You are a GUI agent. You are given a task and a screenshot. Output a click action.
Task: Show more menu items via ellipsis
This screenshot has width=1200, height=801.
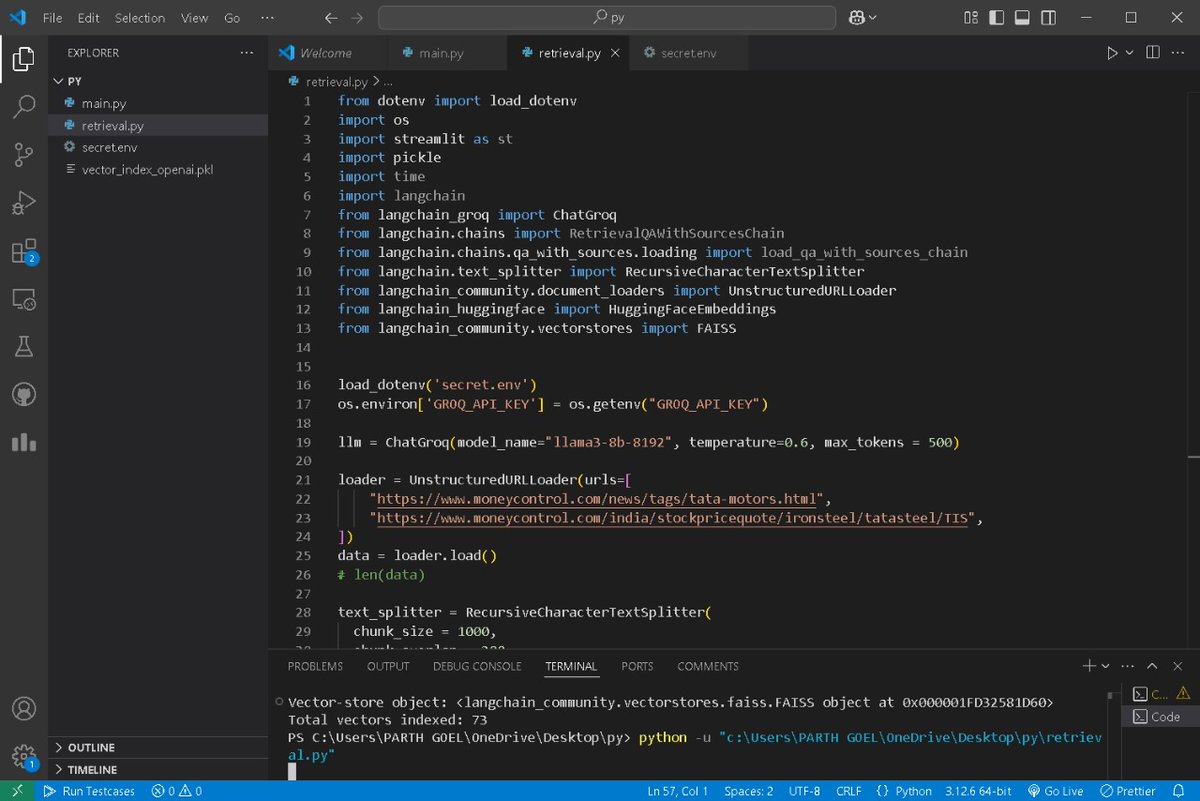(x=266, y=18)
